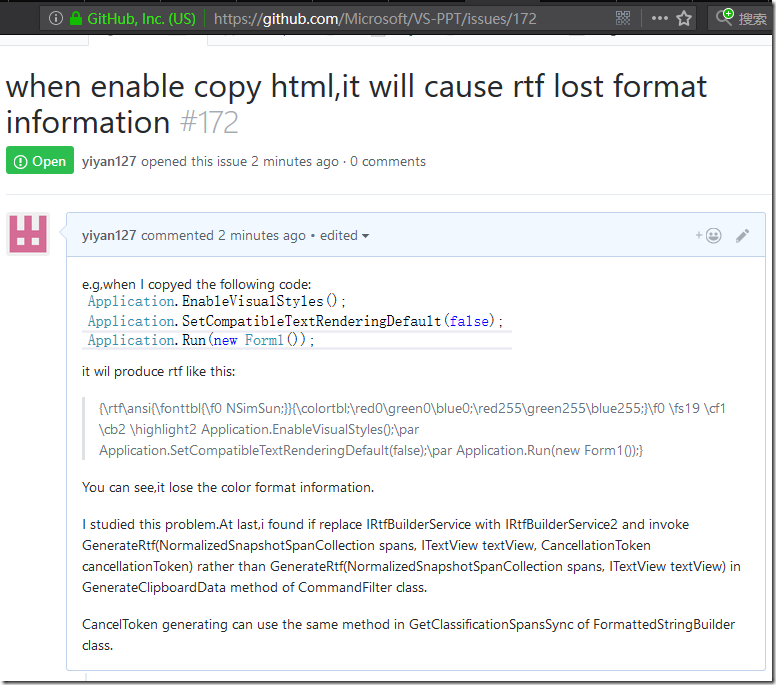776x685 pixels.
Task: Expand the edited history dropdown
Action: tap(344, 236)
